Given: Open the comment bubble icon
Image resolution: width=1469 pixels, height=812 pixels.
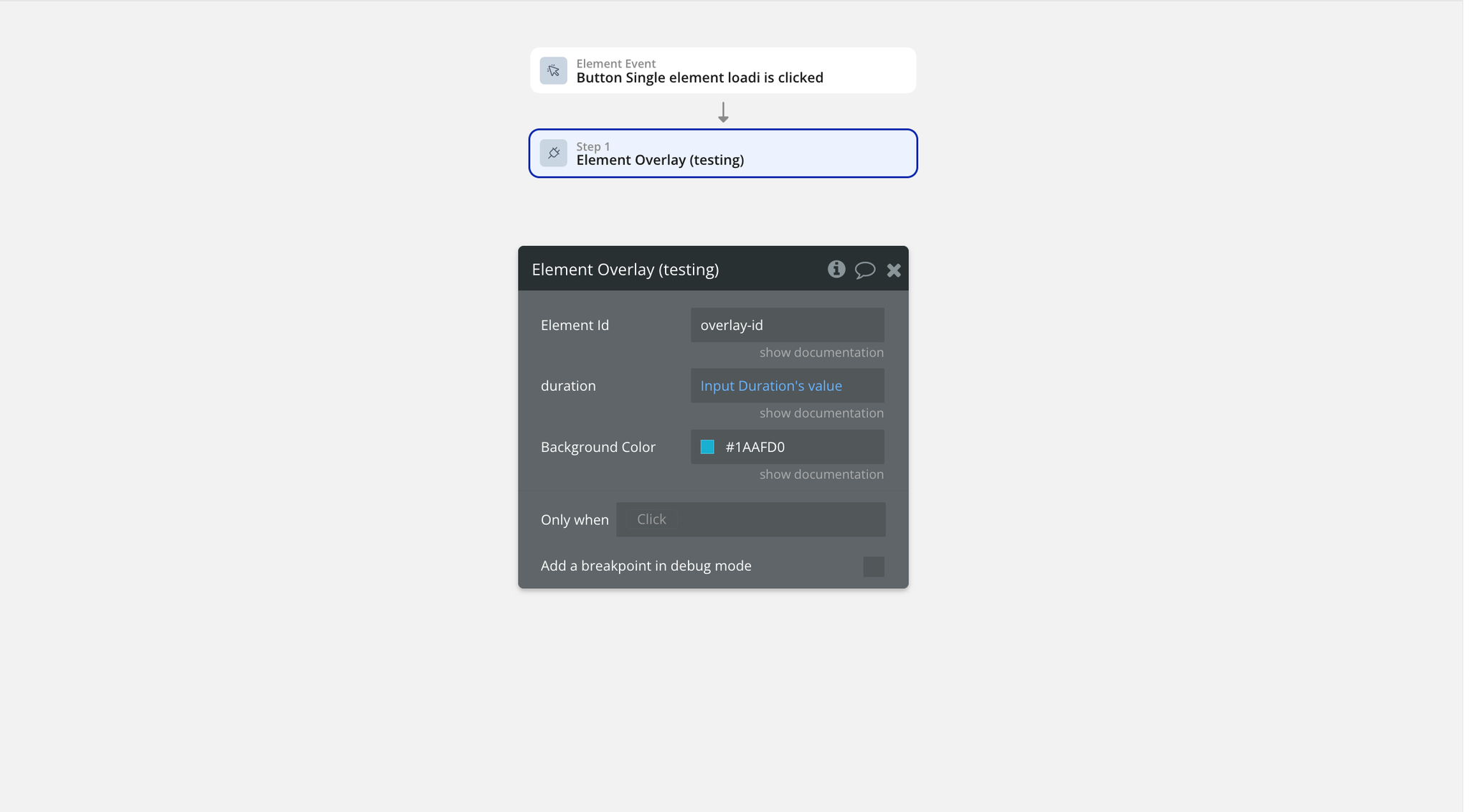Looking at the screenshot, I should pos(865,270).
